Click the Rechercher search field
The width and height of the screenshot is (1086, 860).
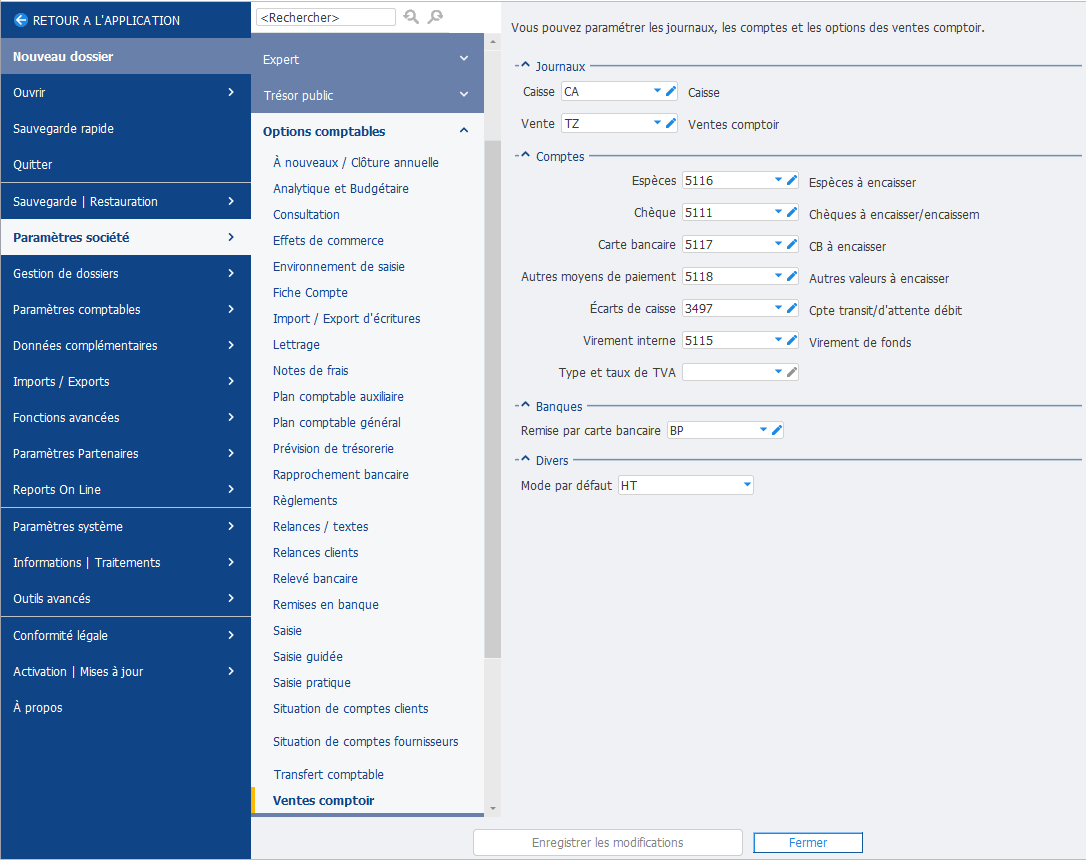click(x=326, y=17)
